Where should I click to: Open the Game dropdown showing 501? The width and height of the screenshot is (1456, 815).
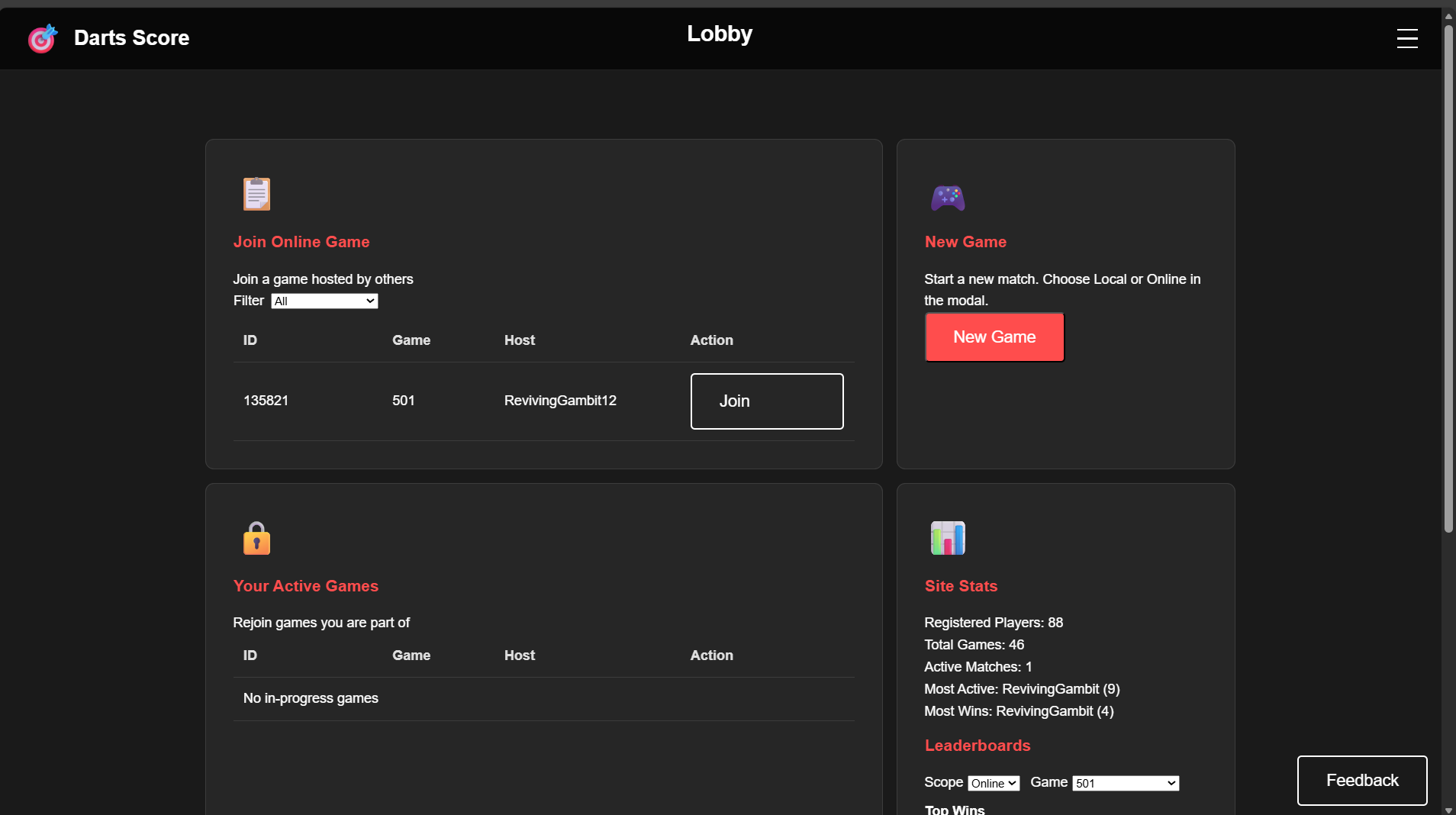pos(1125,783)
